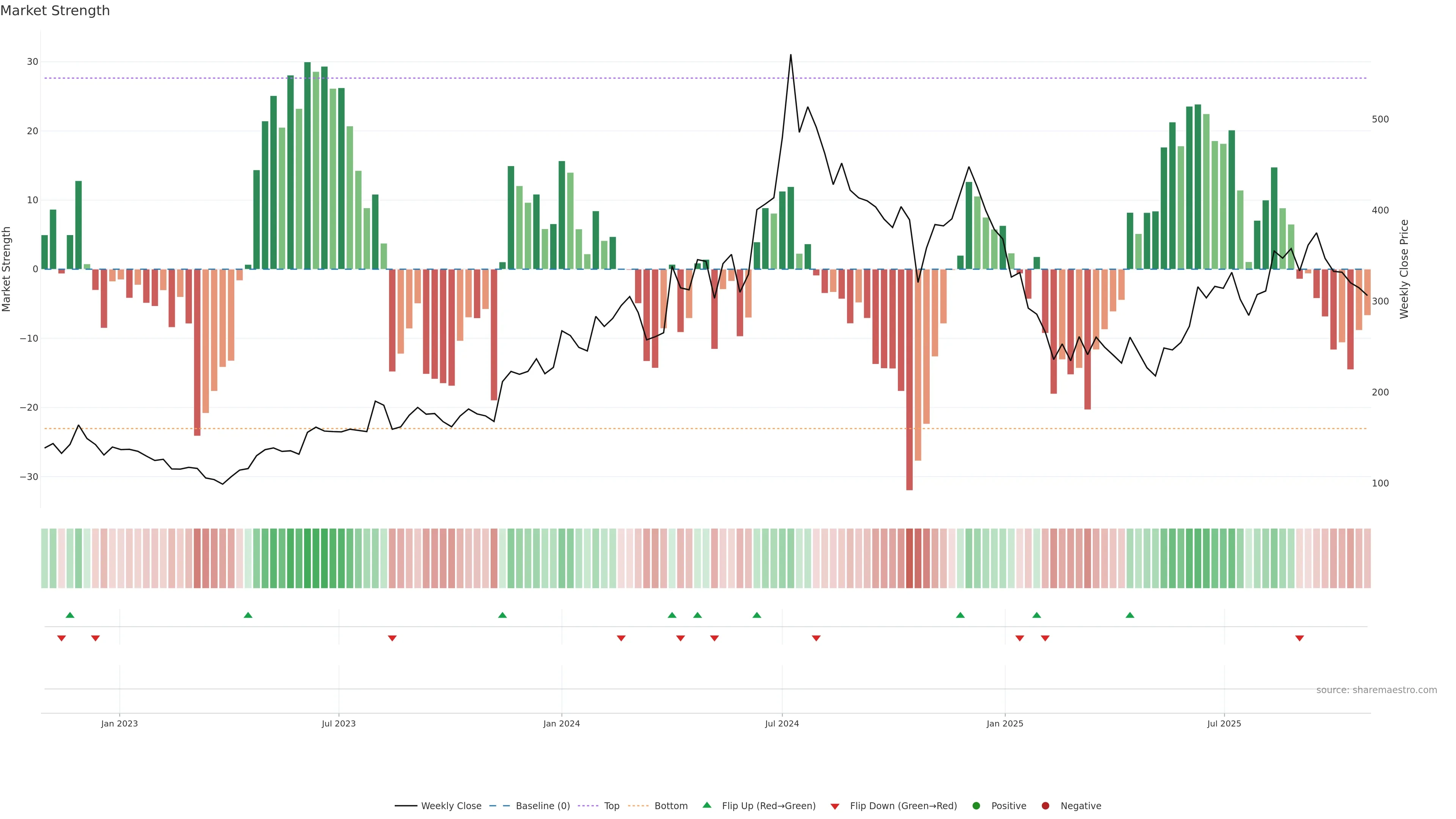Screen dimensions: 1456x819
Task: Click the leftmost red flip-down triangle marker
Action: (x=61, y=638)
